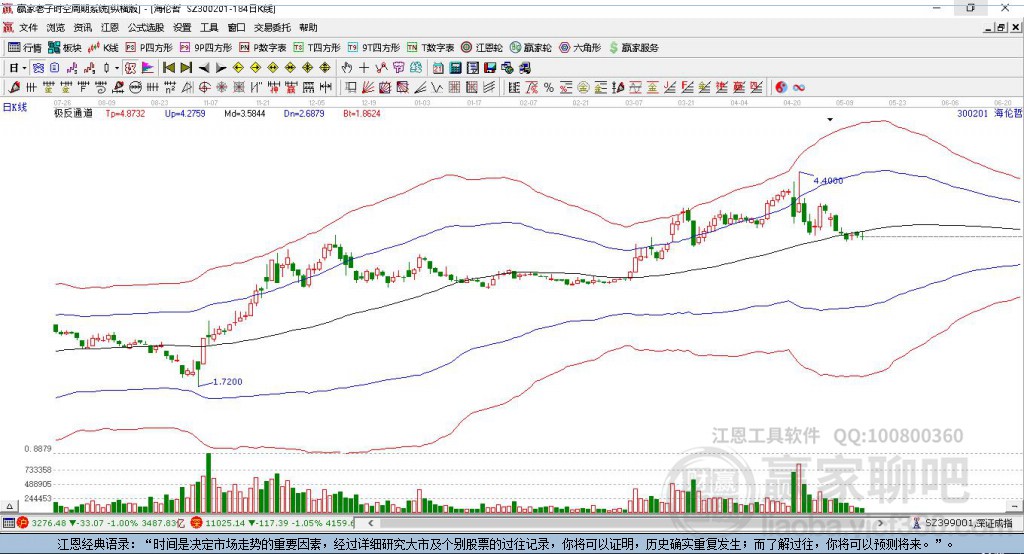Select the rectangle frame drawing tool
Screen dimensions: 1024x554
point(351,88)
